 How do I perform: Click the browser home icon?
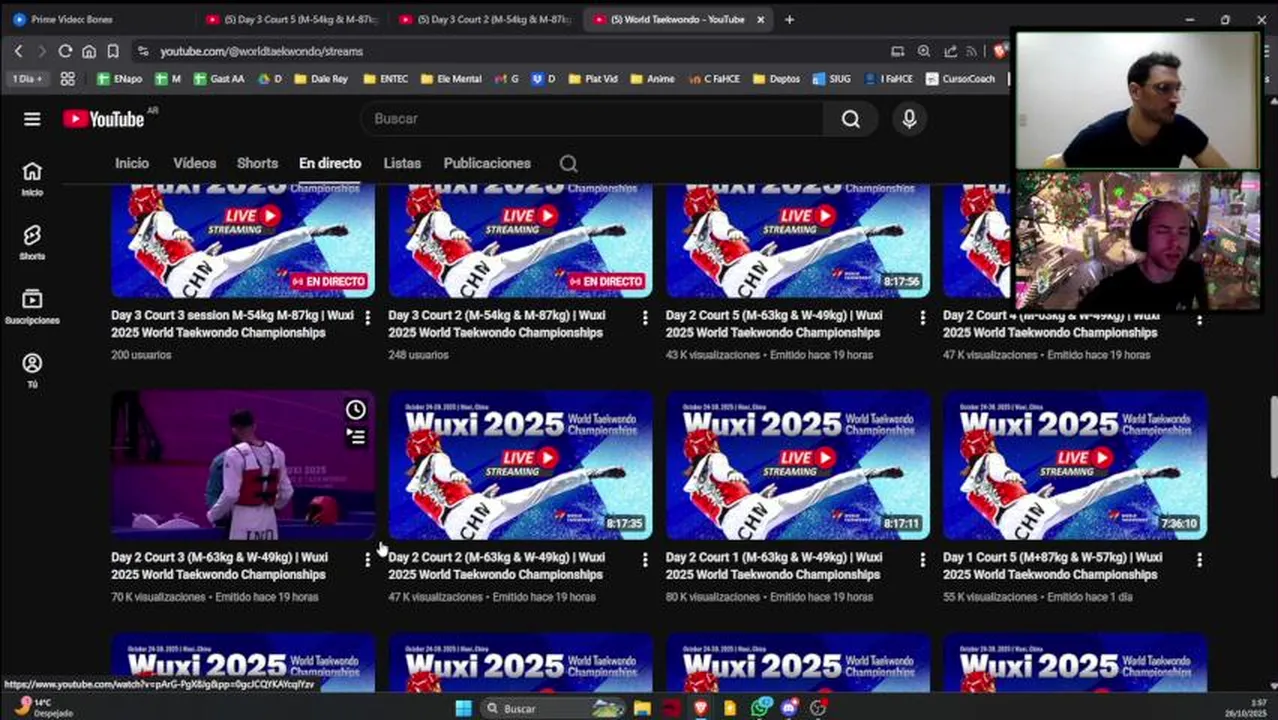coord(89,51)
